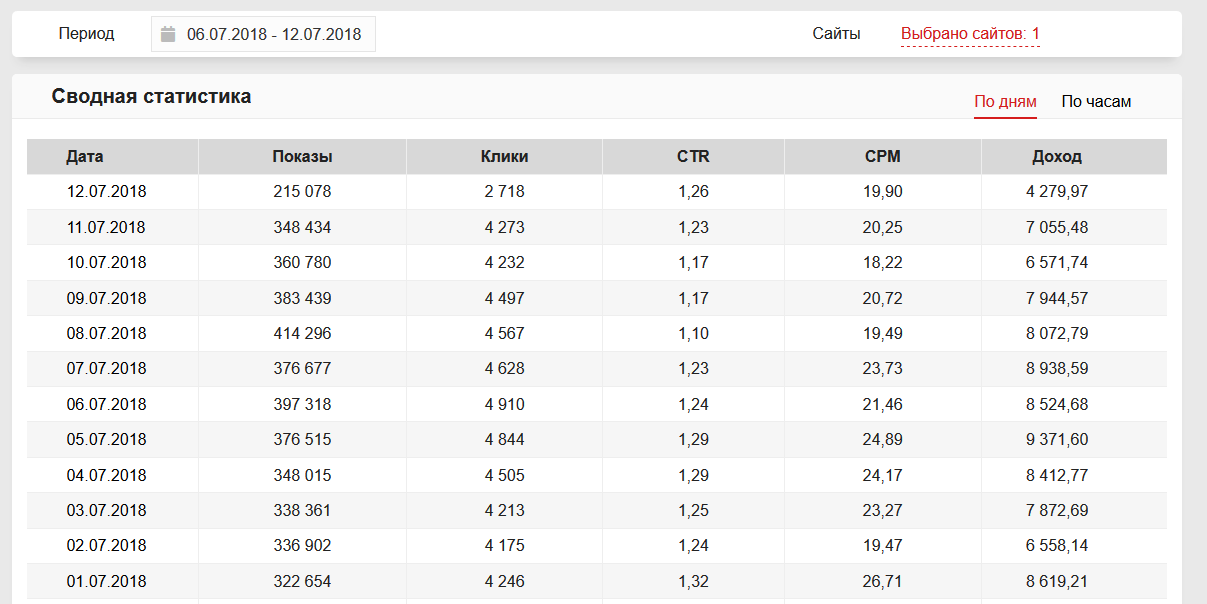Image resolution: width=1207 pixels, height=604 pixels.
Task: Open the 'Выбрано сайтов: 1' site selector
Action: coord(969,34)
